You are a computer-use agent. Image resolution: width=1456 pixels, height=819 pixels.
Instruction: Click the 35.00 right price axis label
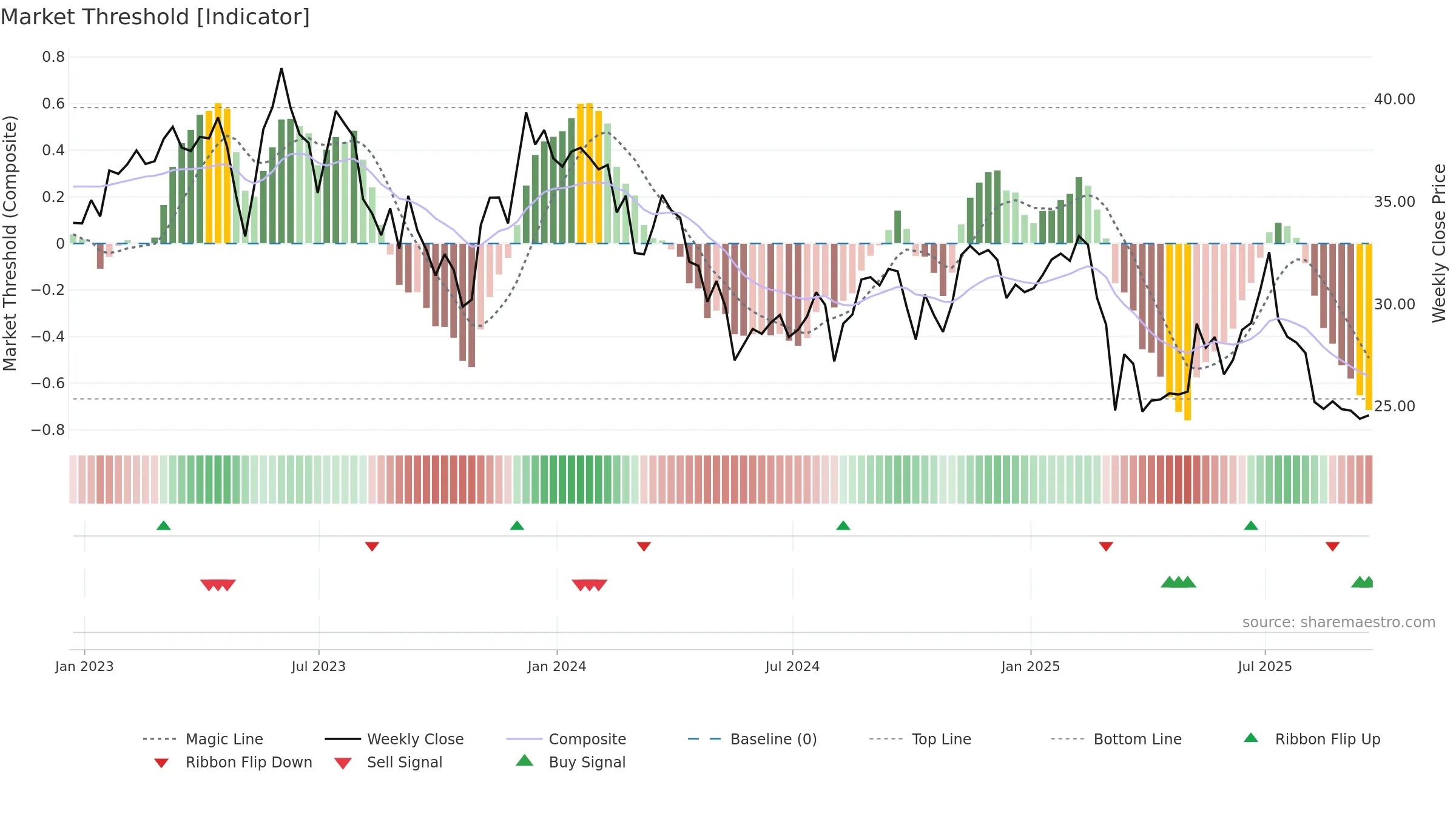[1395, 202]
